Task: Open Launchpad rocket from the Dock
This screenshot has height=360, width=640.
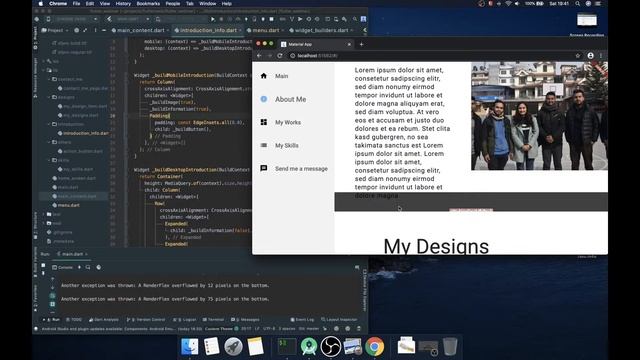Action: (233, 347)
